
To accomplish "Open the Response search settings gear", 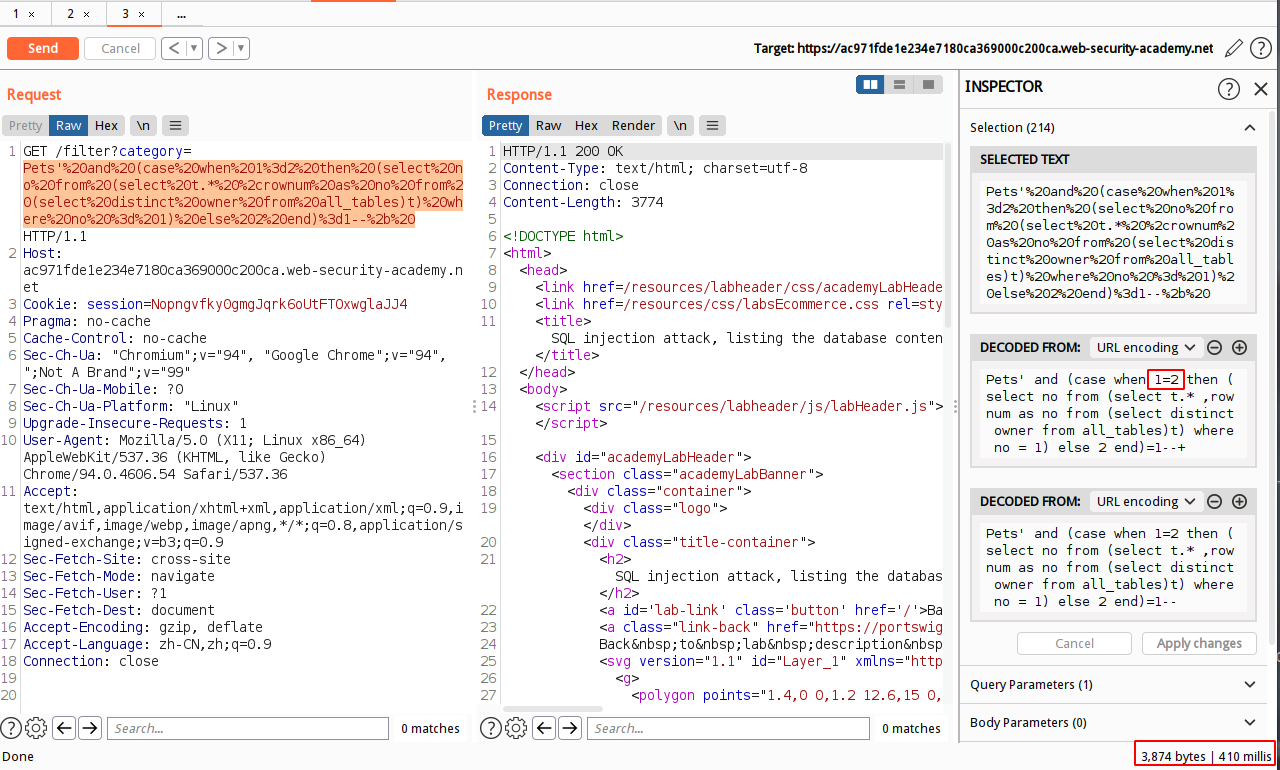I will (516, 728).
